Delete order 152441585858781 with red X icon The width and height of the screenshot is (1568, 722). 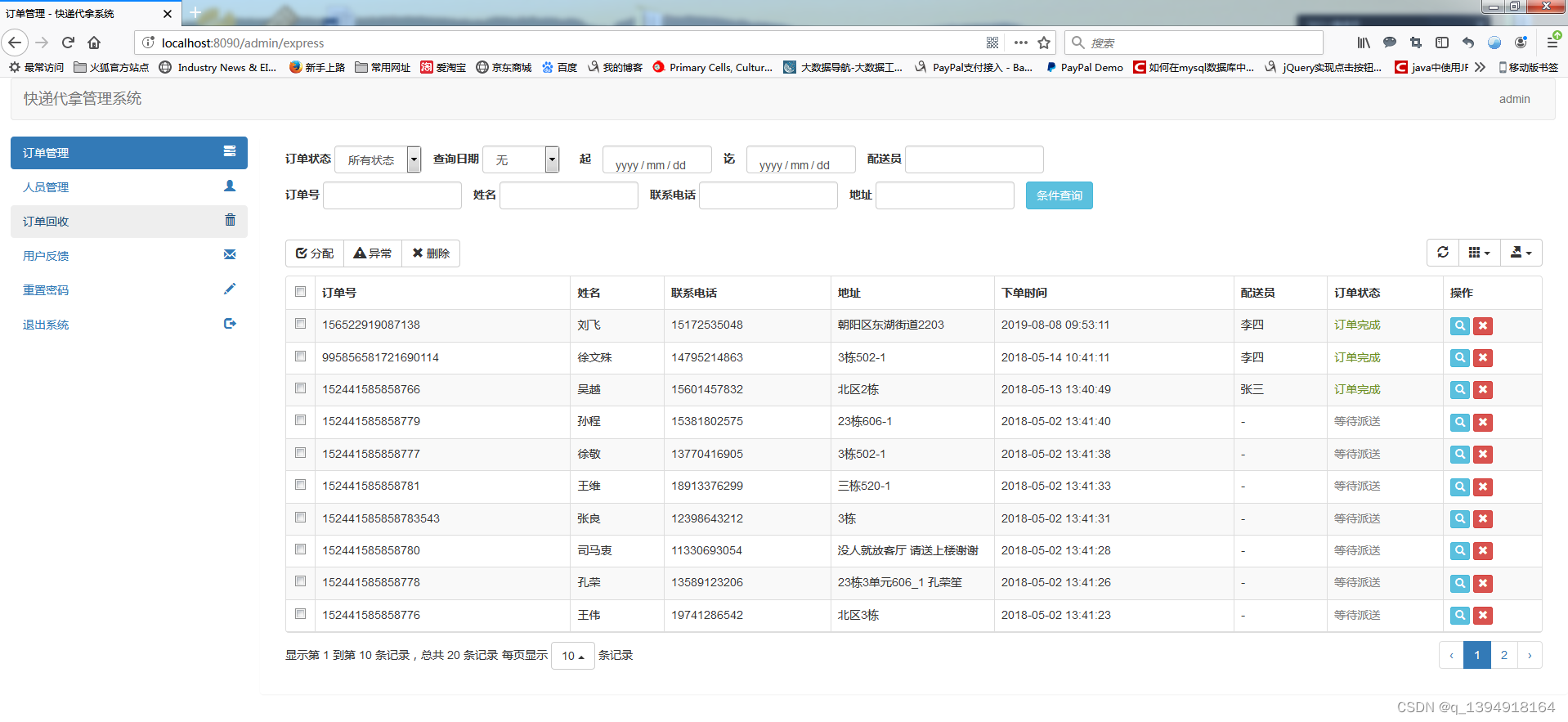coord(1483,487)
